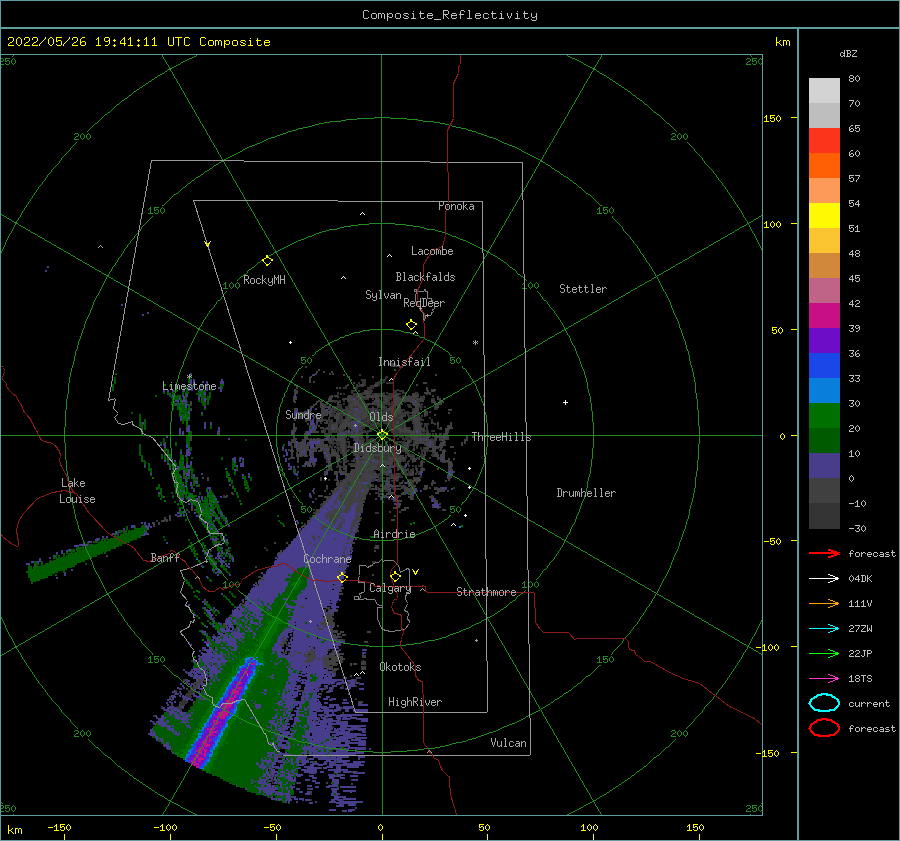Click the Vulcan town label
This screenshot has height=841, width=900.
tap(509, 743)
